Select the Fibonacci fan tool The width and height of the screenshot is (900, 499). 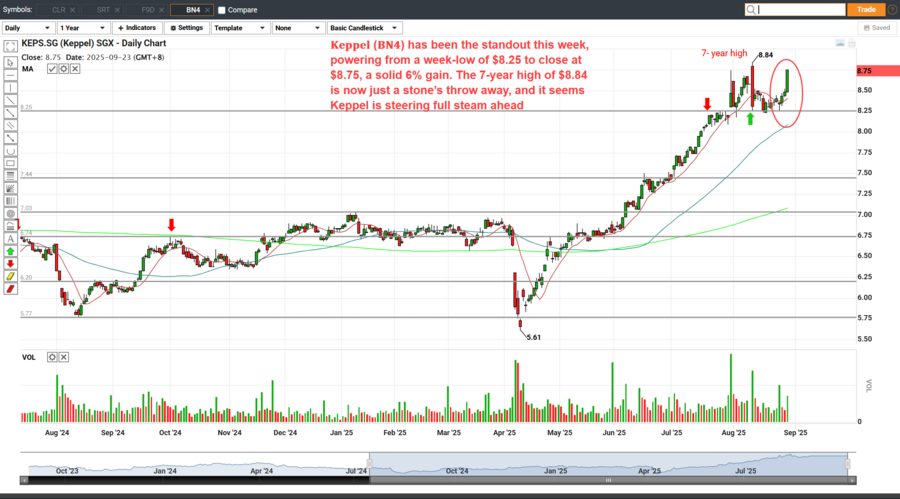10,188
